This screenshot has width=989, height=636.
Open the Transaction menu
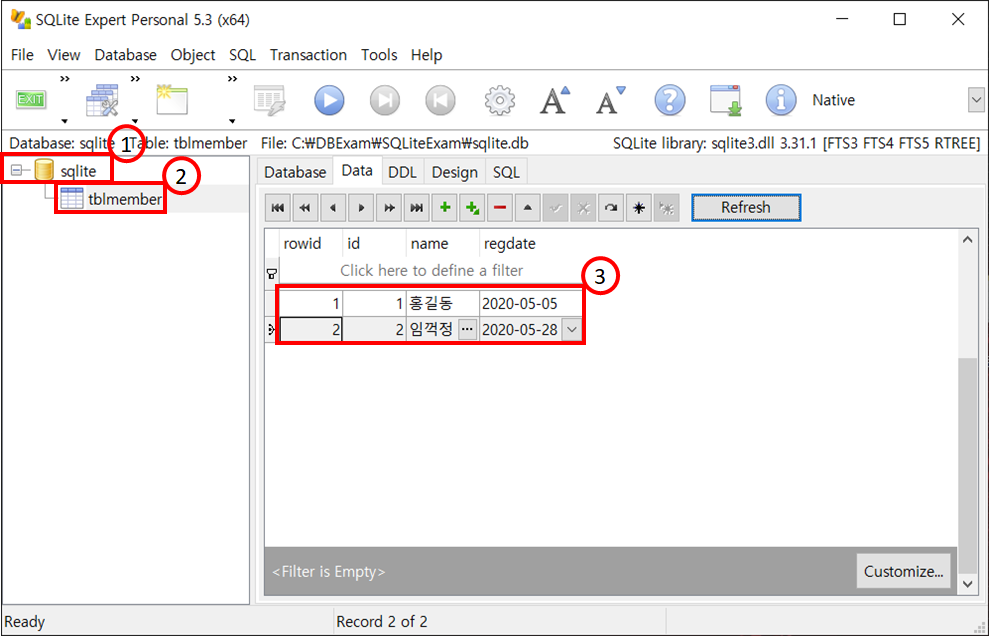coord(308,55)
